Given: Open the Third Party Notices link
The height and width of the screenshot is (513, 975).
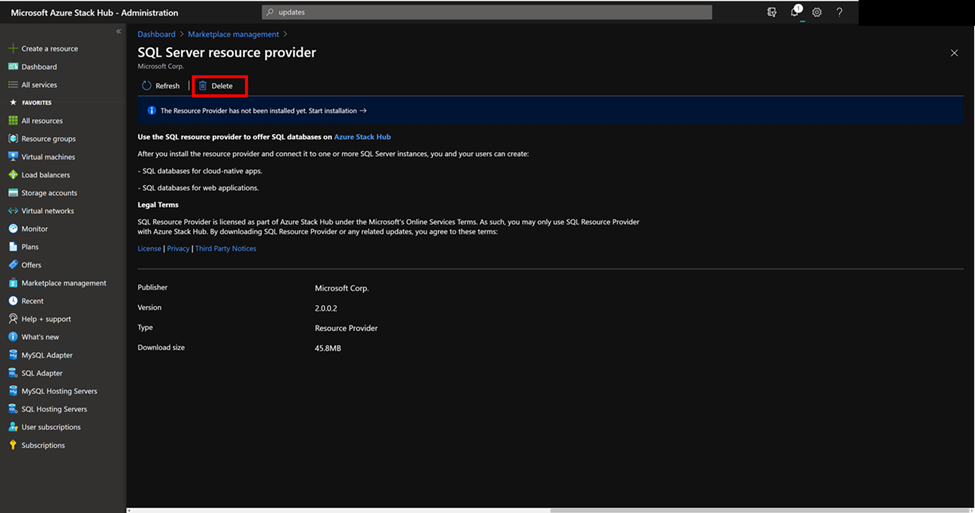Looking at the screenshot, I should pos(226,248).
